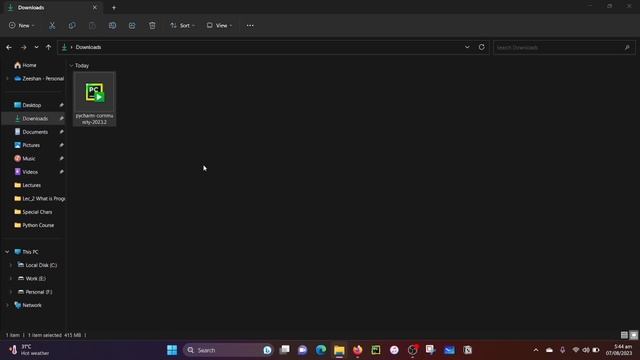640x360 pixels.
Task: Collapse the Today group header
Action: pos(71,65)
